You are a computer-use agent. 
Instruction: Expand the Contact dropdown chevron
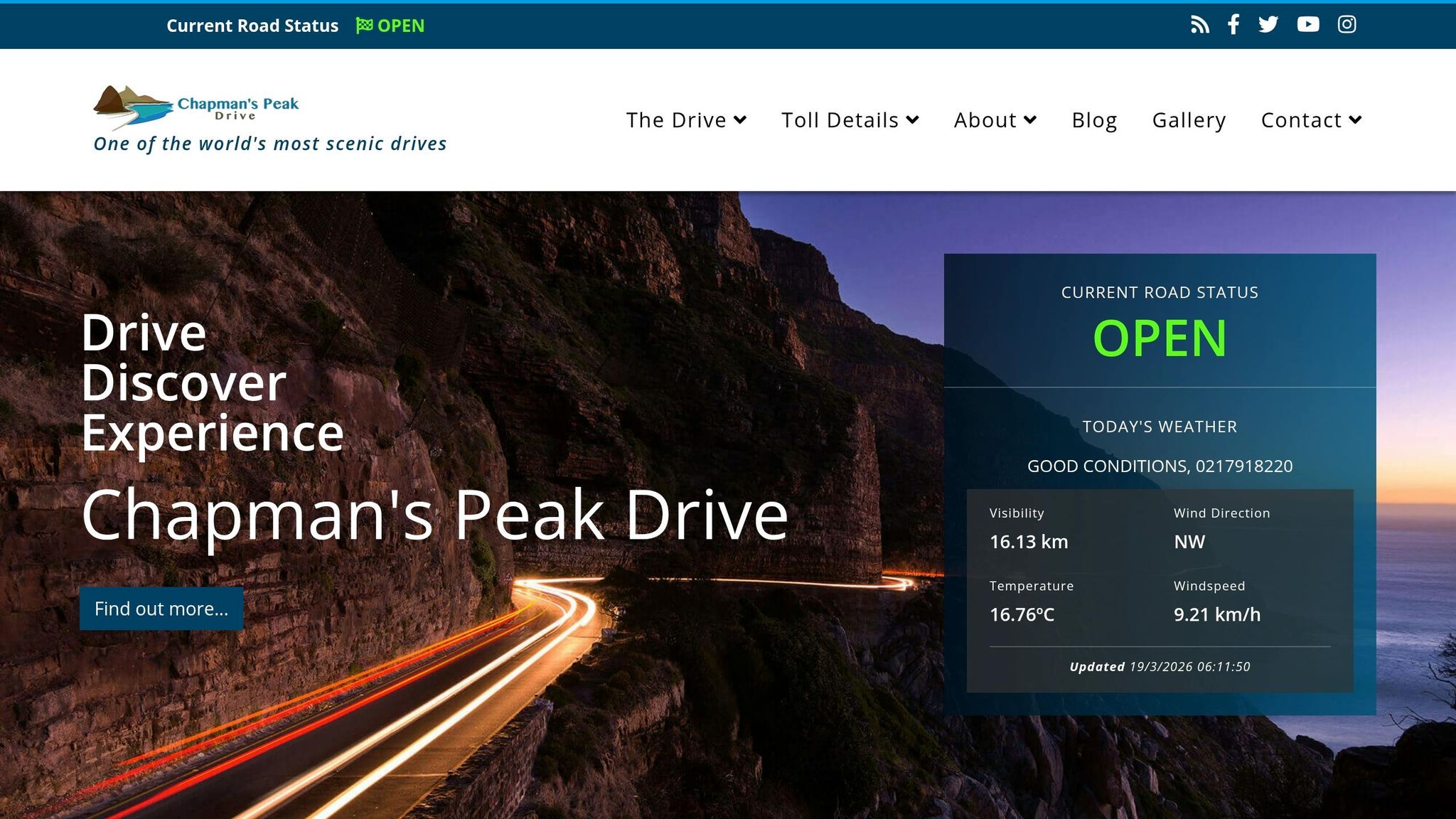pos(1355,120)
